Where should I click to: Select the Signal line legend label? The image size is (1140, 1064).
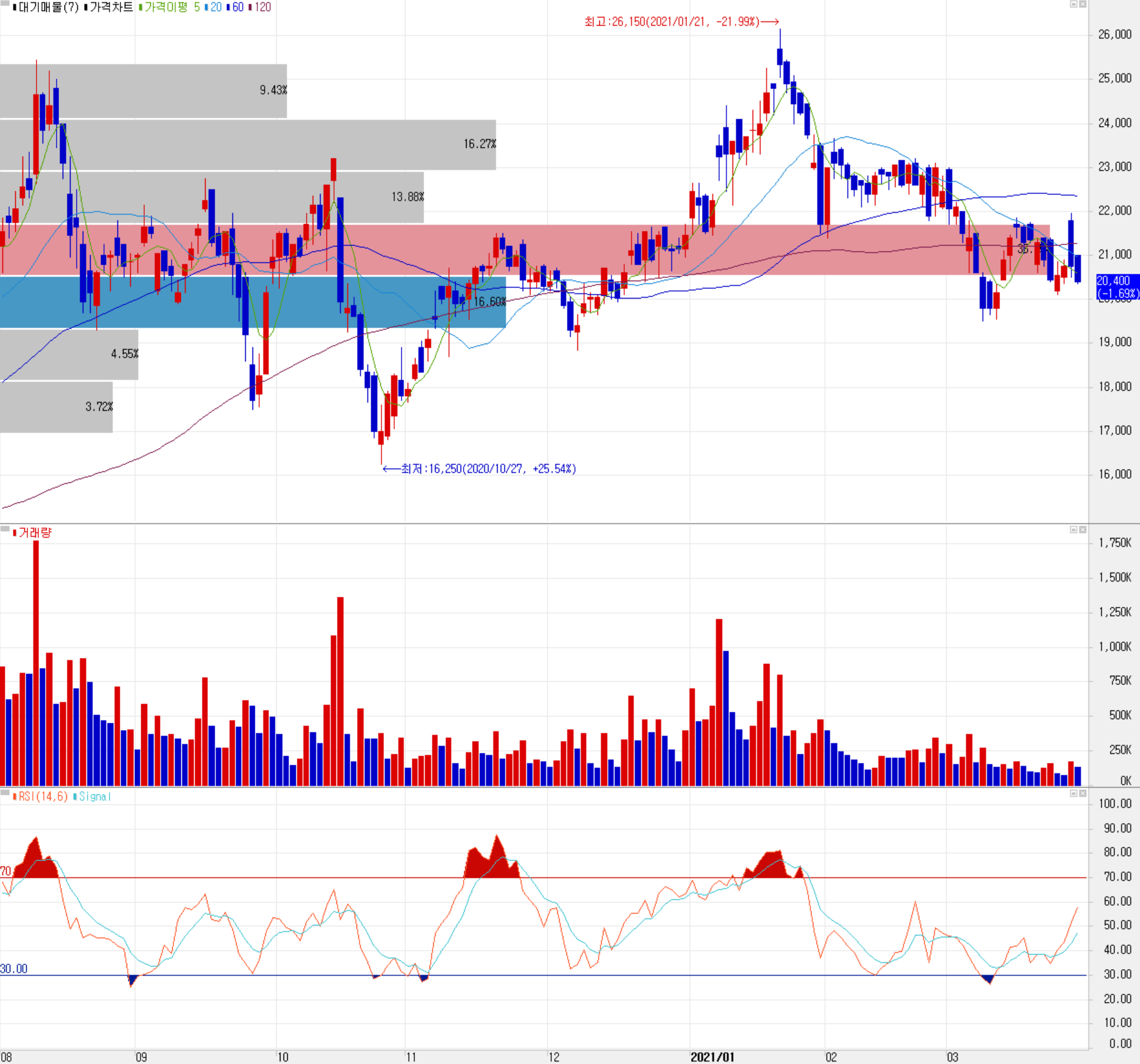[x=92, y=796]
